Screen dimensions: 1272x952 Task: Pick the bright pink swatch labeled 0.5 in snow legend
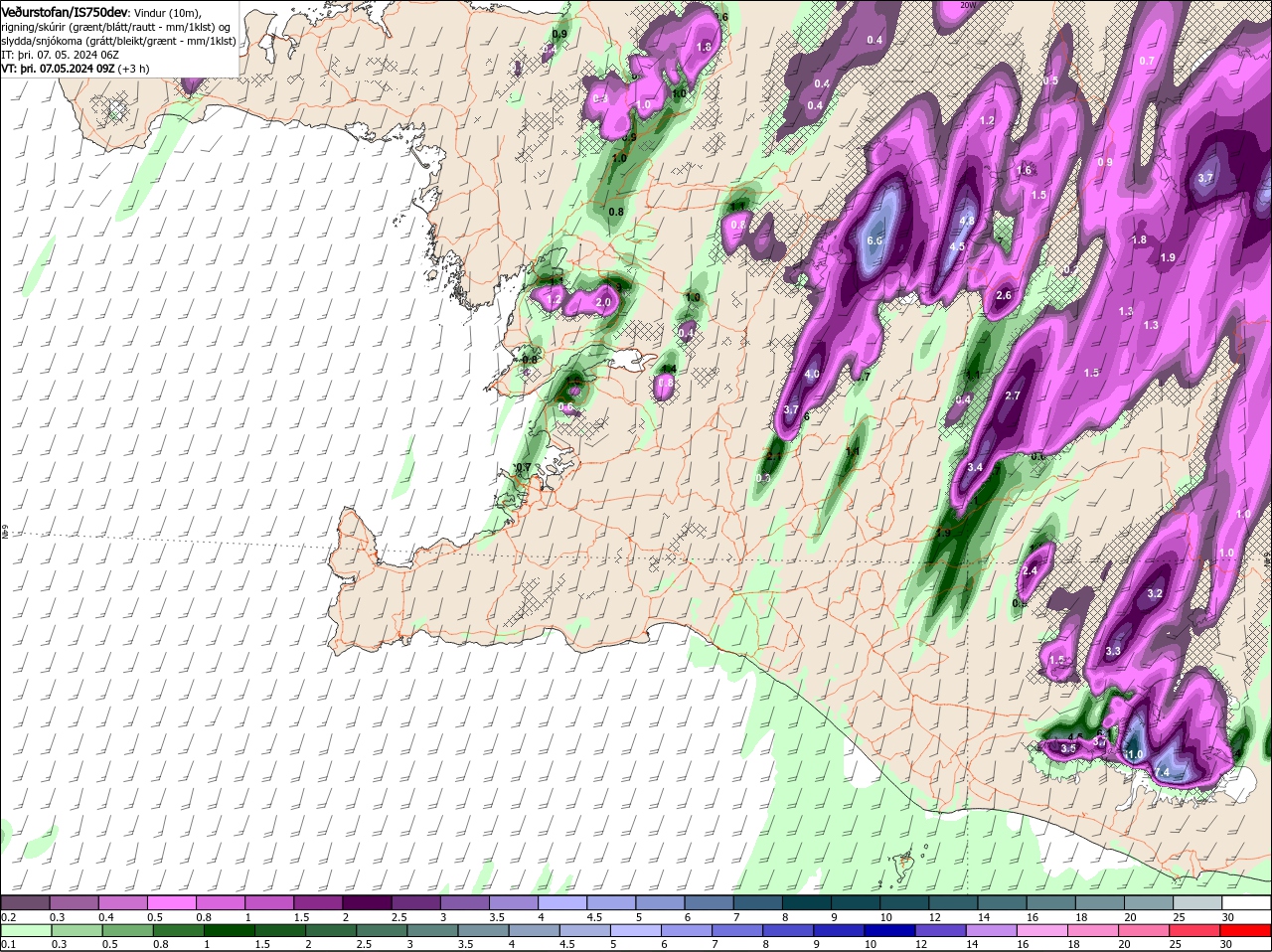(171, 902)
